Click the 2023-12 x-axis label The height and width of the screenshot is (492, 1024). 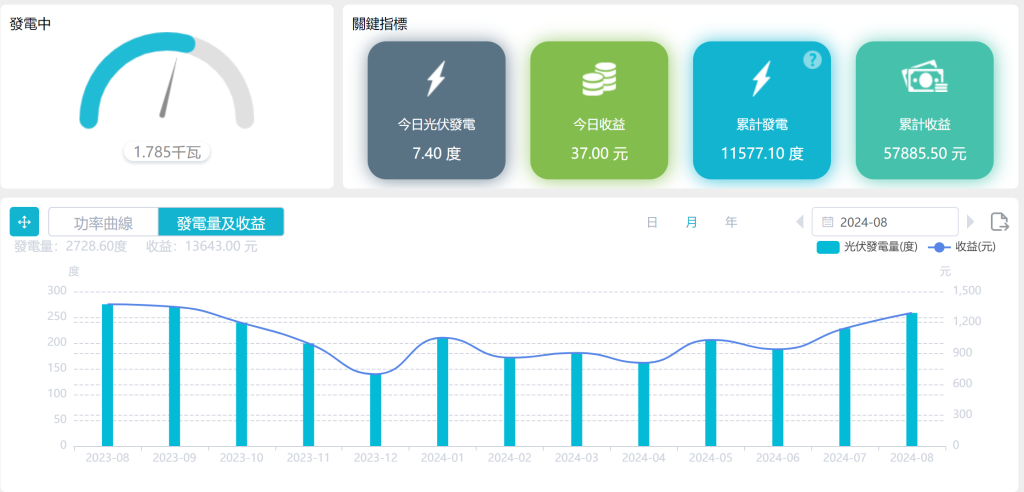pos(376,459)
